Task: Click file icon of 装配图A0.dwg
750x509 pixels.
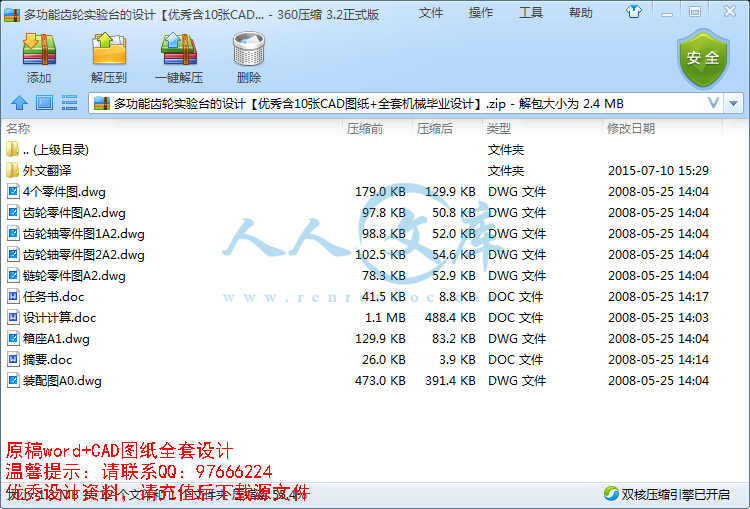Action: 13,381
